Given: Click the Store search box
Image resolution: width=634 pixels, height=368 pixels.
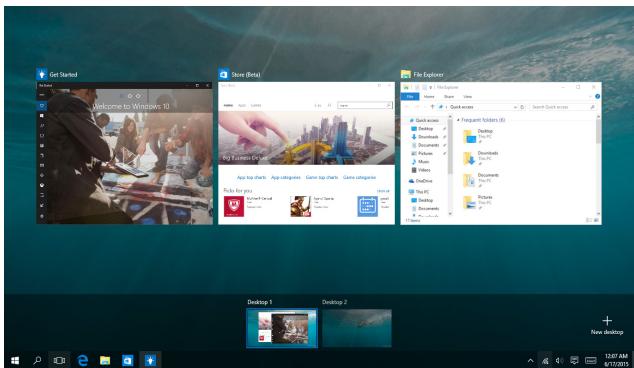Looking at the screenshot, I should coord(365,105).
